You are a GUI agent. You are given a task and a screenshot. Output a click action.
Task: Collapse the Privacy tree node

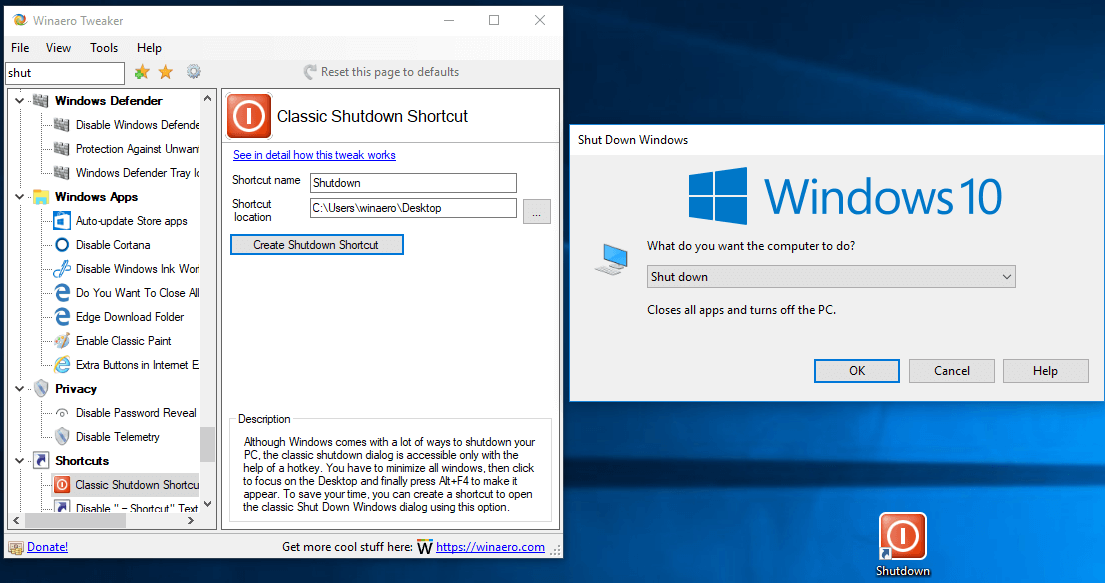[19, 388]
